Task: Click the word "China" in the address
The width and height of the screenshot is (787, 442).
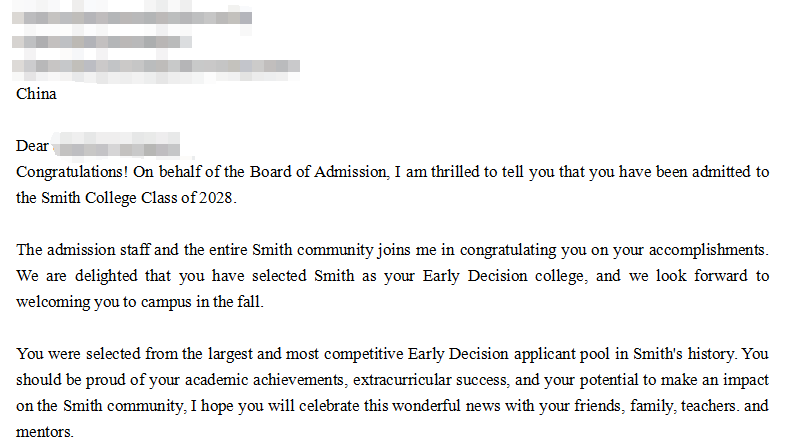Action: [x=36, y=94]
